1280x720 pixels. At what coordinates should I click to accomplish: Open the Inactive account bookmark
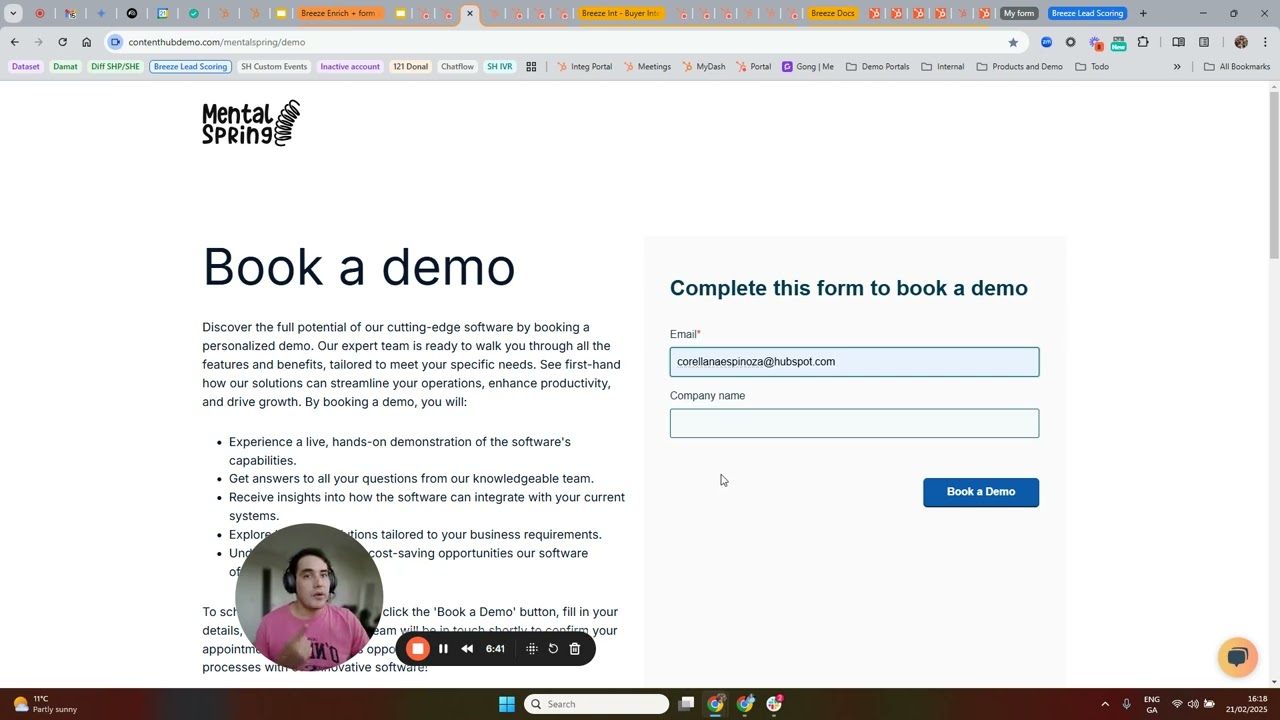pyautogui.click(x=350, y=67)
